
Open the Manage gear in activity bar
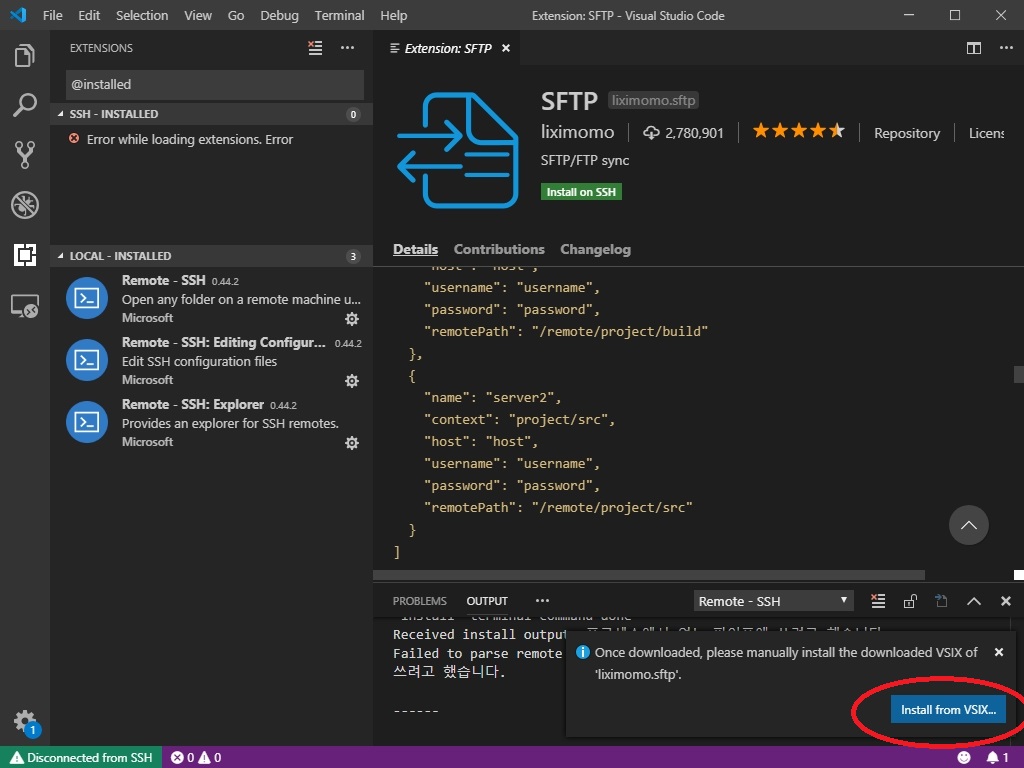pos(26,722)
